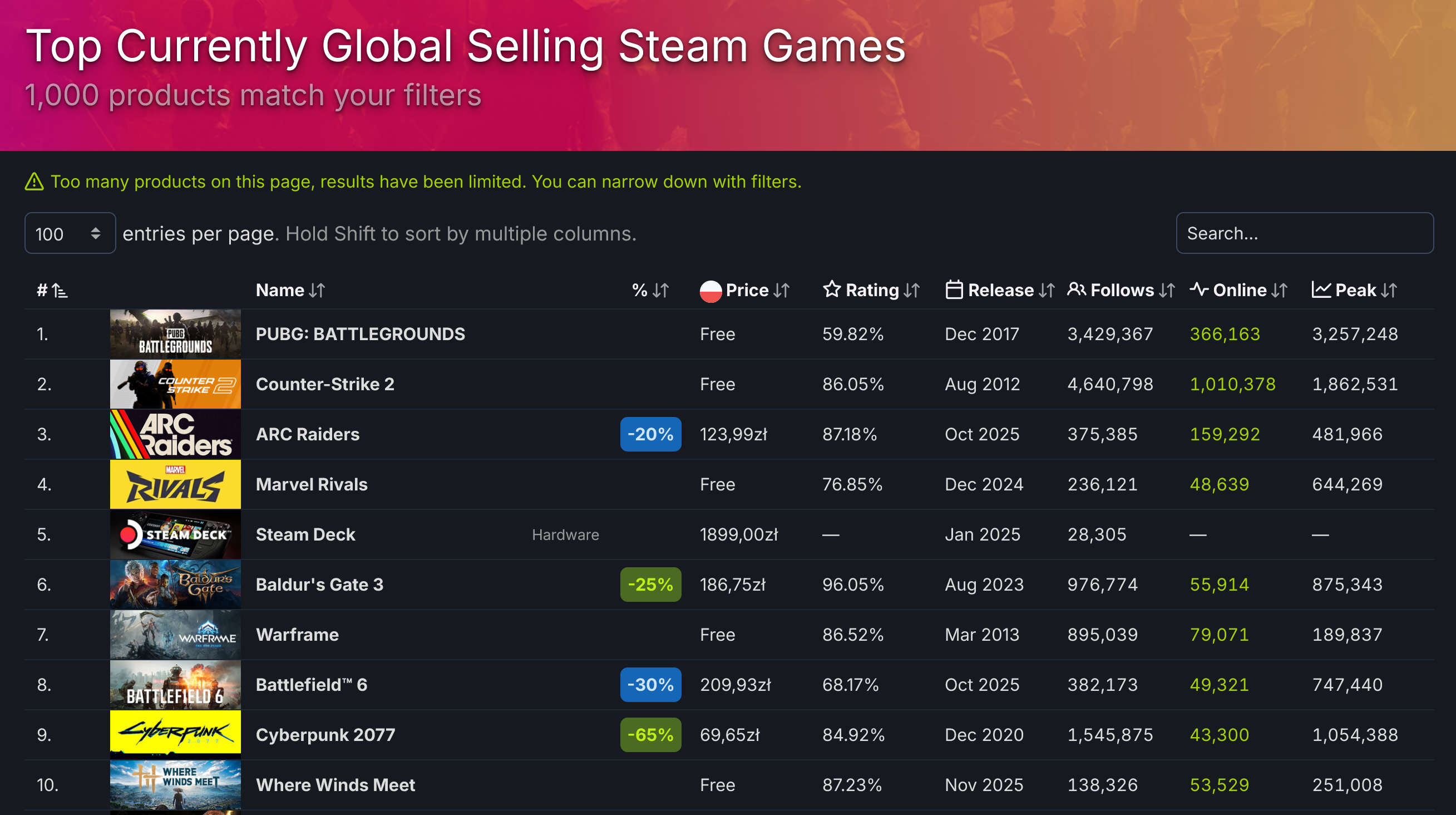Click the pulse icon beside Online

pos(1201,290)
